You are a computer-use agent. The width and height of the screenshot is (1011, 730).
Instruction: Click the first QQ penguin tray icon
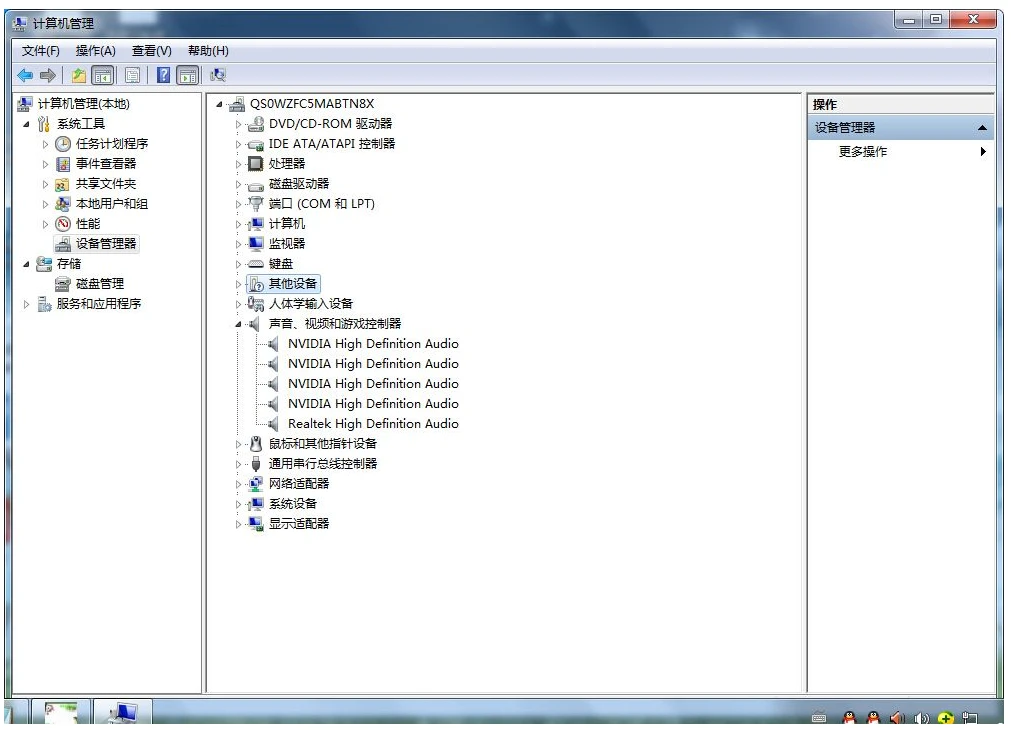(x=849, y=717)
